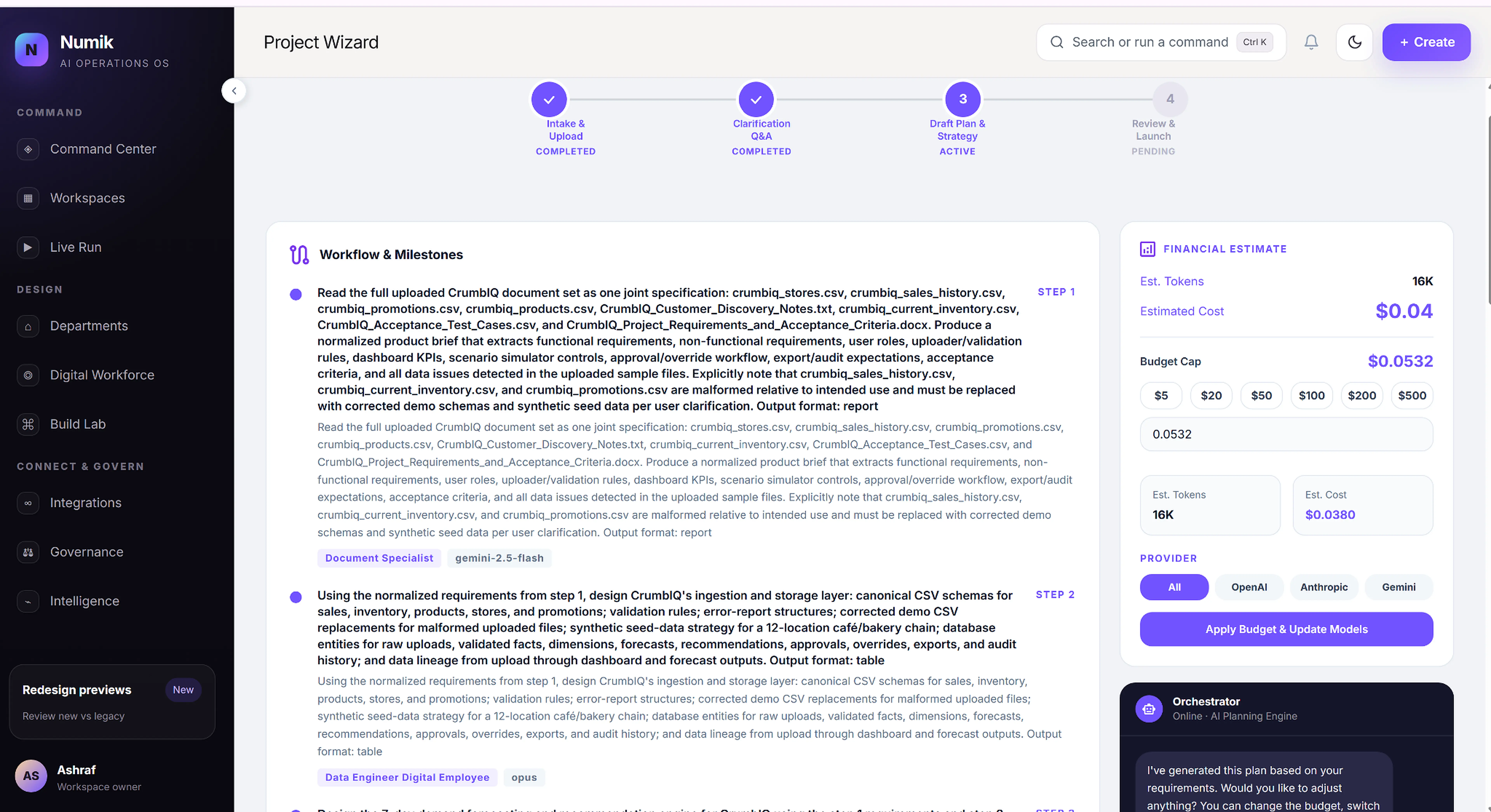The height and width of the screenshot is (812, 1491).
Task: Click the Step 1 bullet marker
Action: [296, 294]
